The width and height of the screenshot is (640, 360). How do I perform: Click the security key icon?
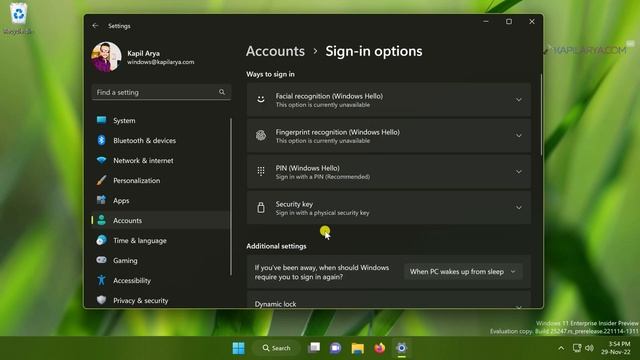[261, 207]
